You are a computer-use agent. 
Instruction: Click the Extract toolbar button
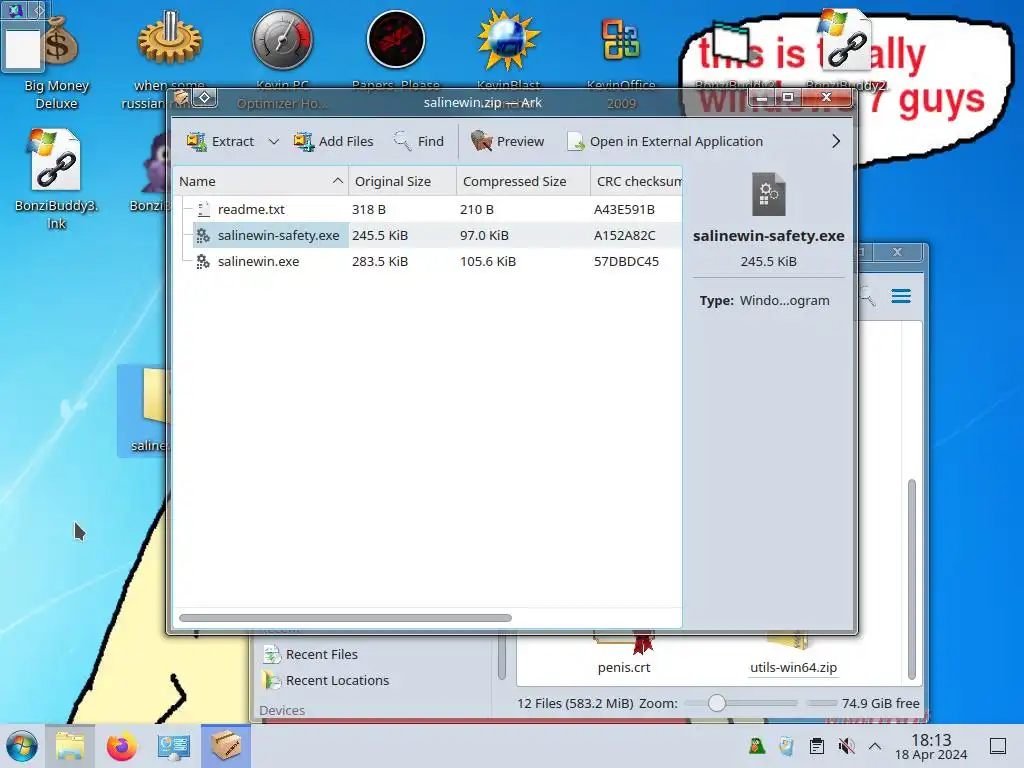click(221, 141)
